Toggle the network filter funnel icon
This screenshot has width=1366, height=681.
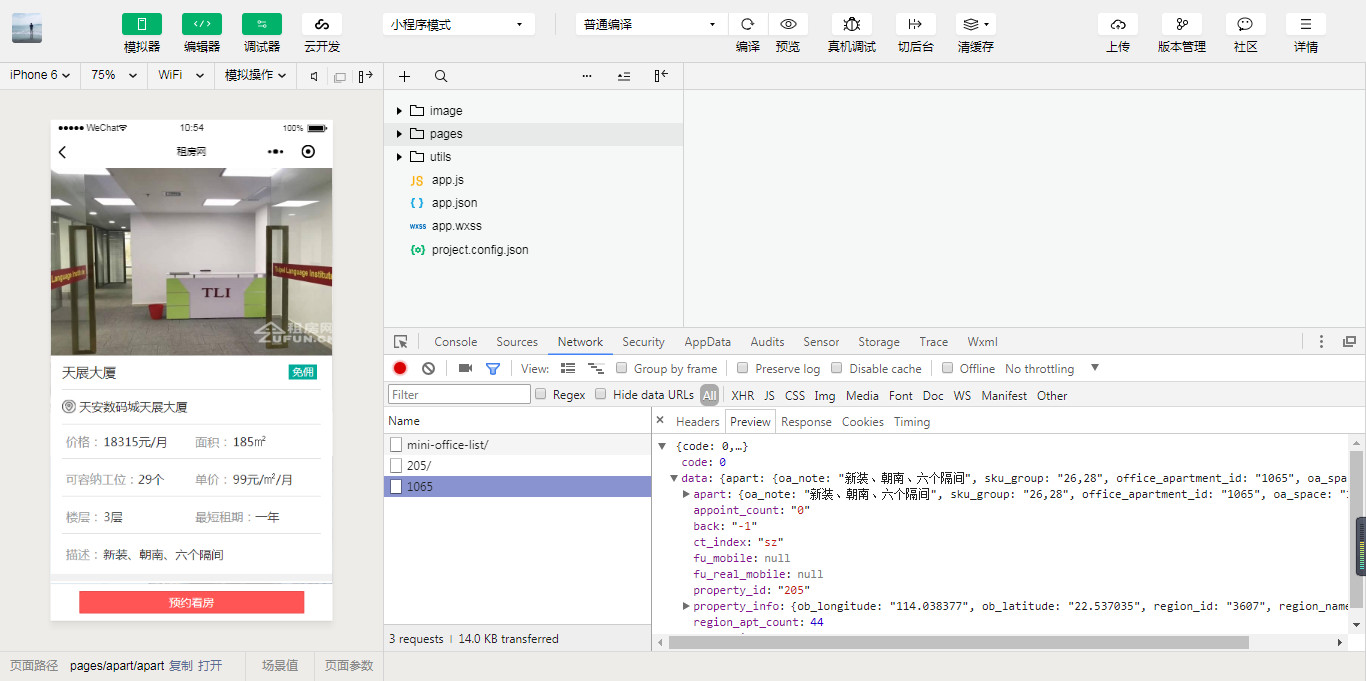tap(493, 369)
